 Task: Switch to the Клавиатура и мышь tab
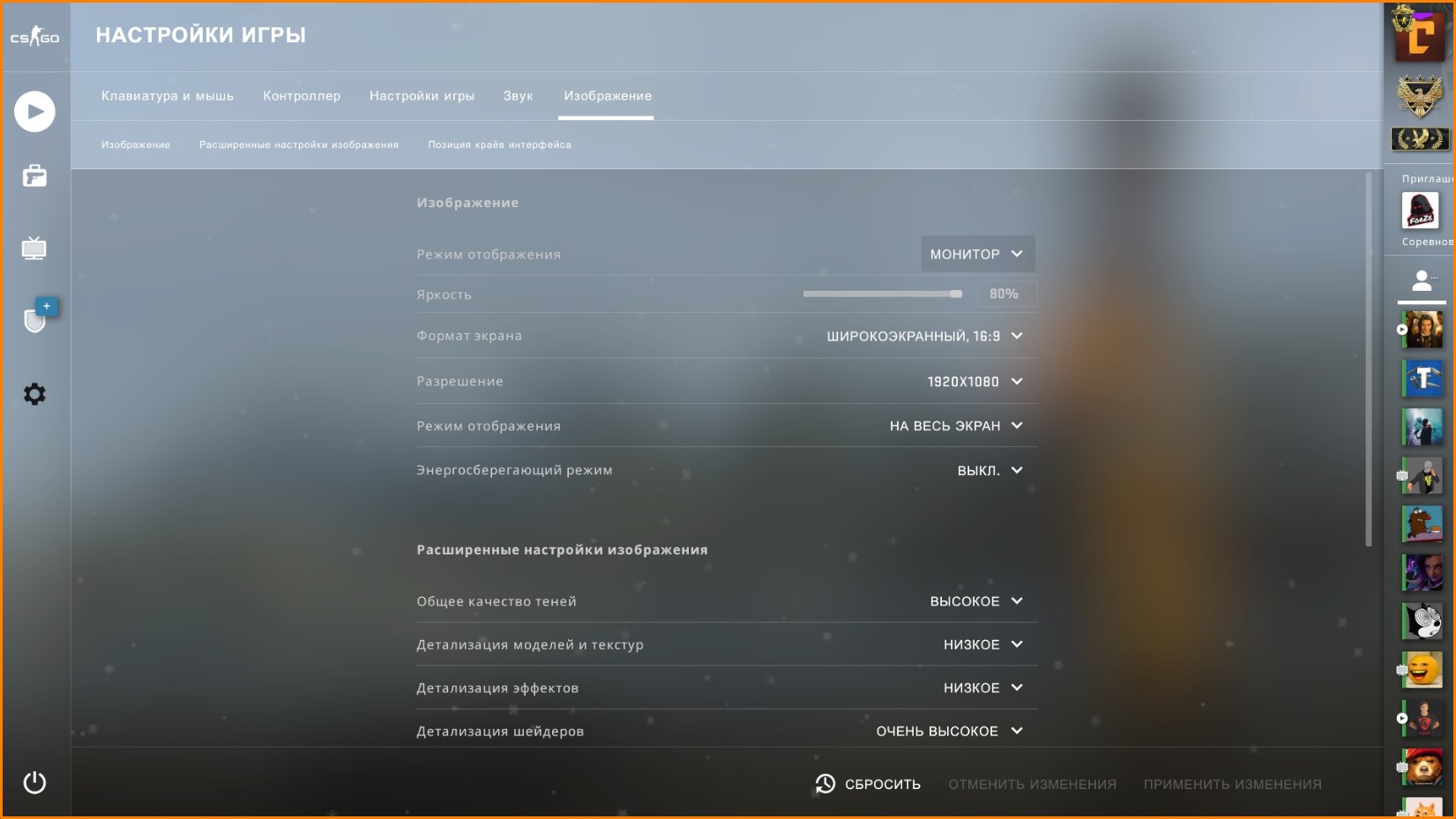(168, 96)
